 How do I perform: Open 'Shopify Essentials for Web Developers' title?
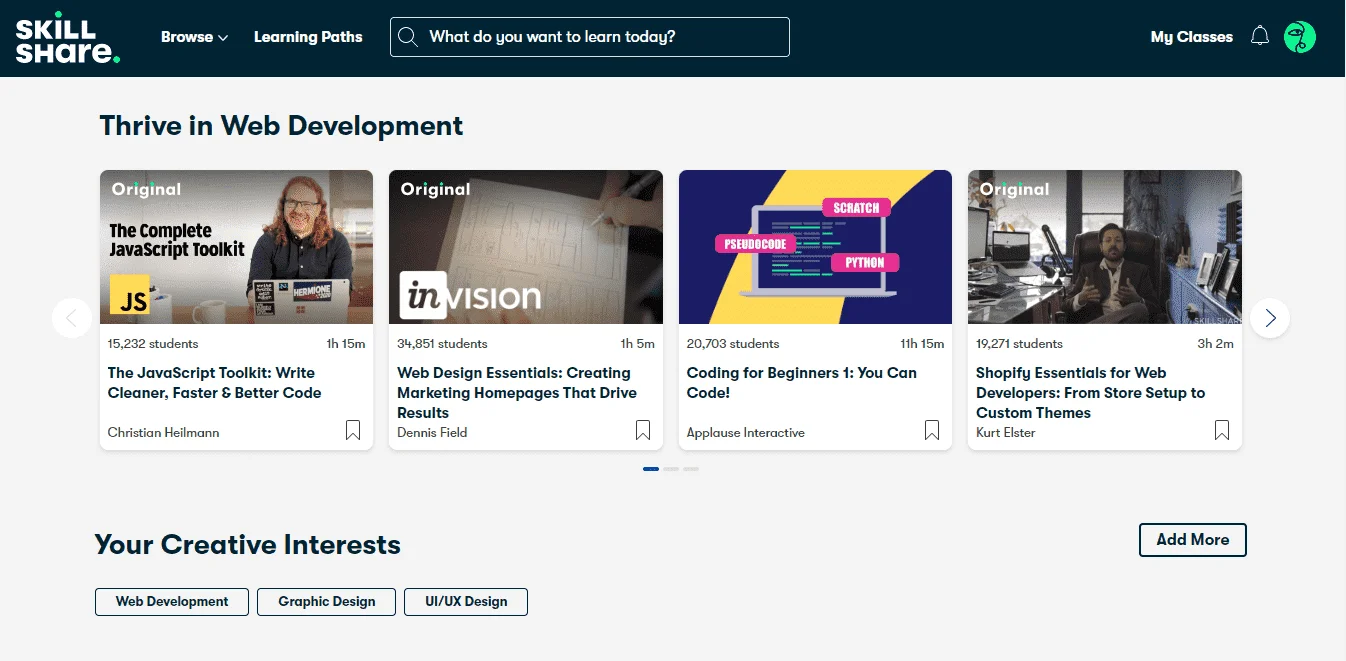click(x=1091, y=393)
